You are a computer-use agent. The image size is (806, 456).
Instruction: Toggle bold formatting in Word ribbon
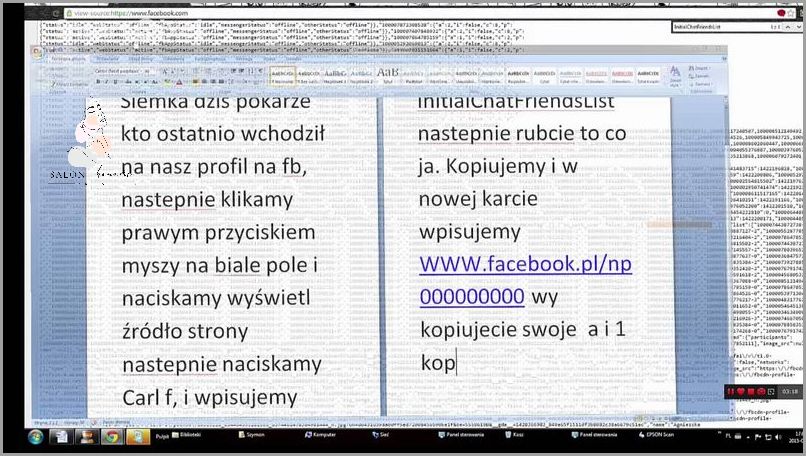98,82
